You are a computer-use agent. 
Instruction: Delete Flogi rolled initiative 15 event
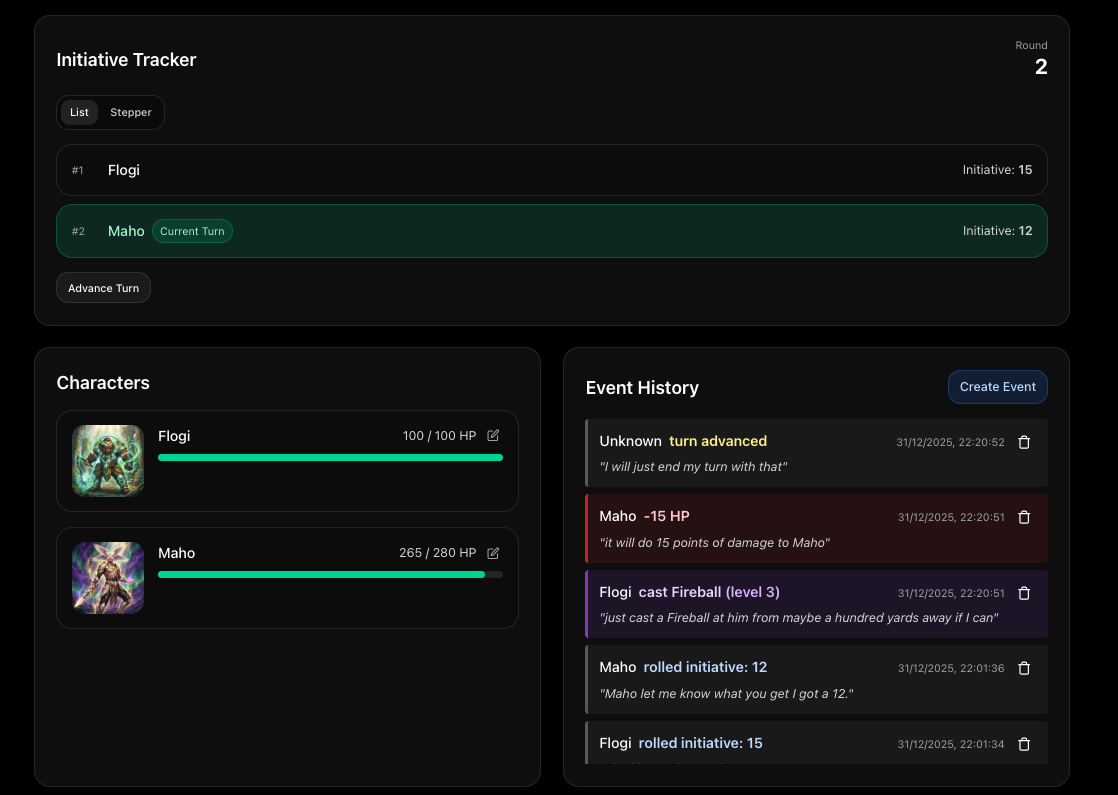tap(1024, 744)
